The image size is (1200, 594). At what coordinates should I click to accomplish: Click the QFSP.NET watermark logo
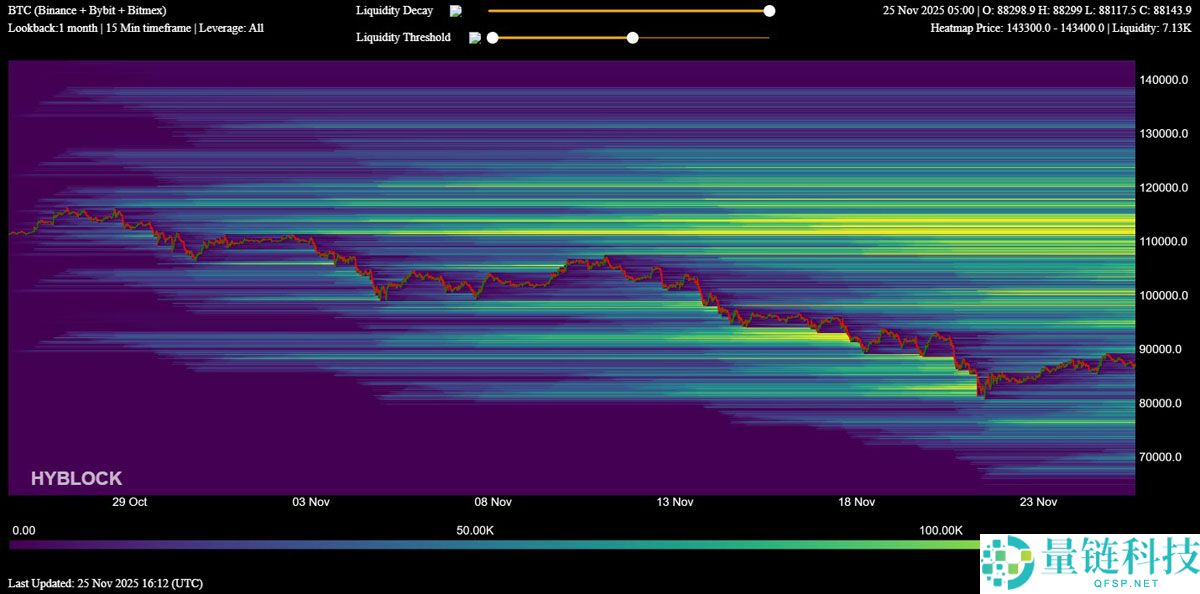point(1088,563)
